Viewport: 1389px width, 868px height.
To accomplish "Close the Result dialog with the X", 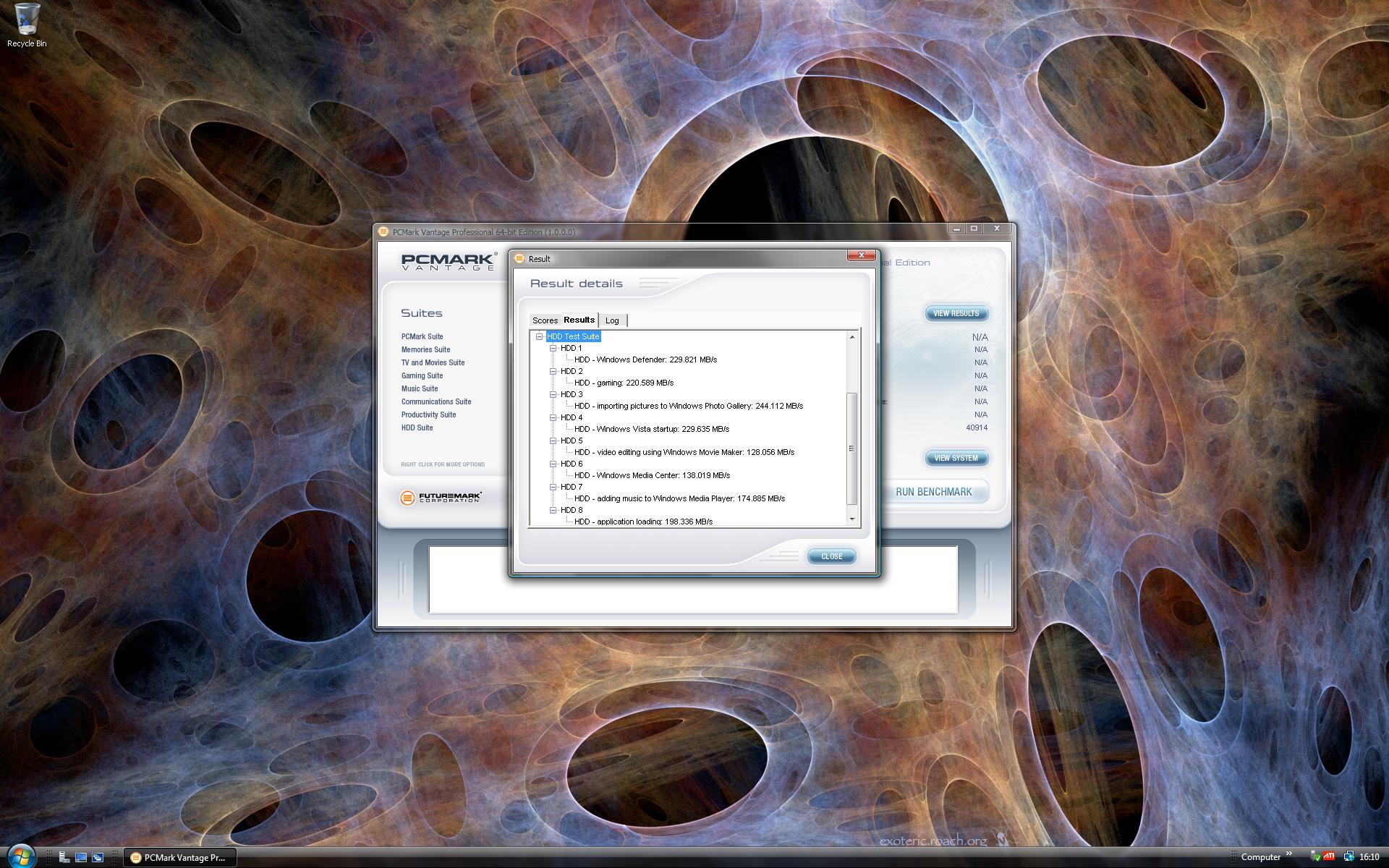I will tap(861, 255).
